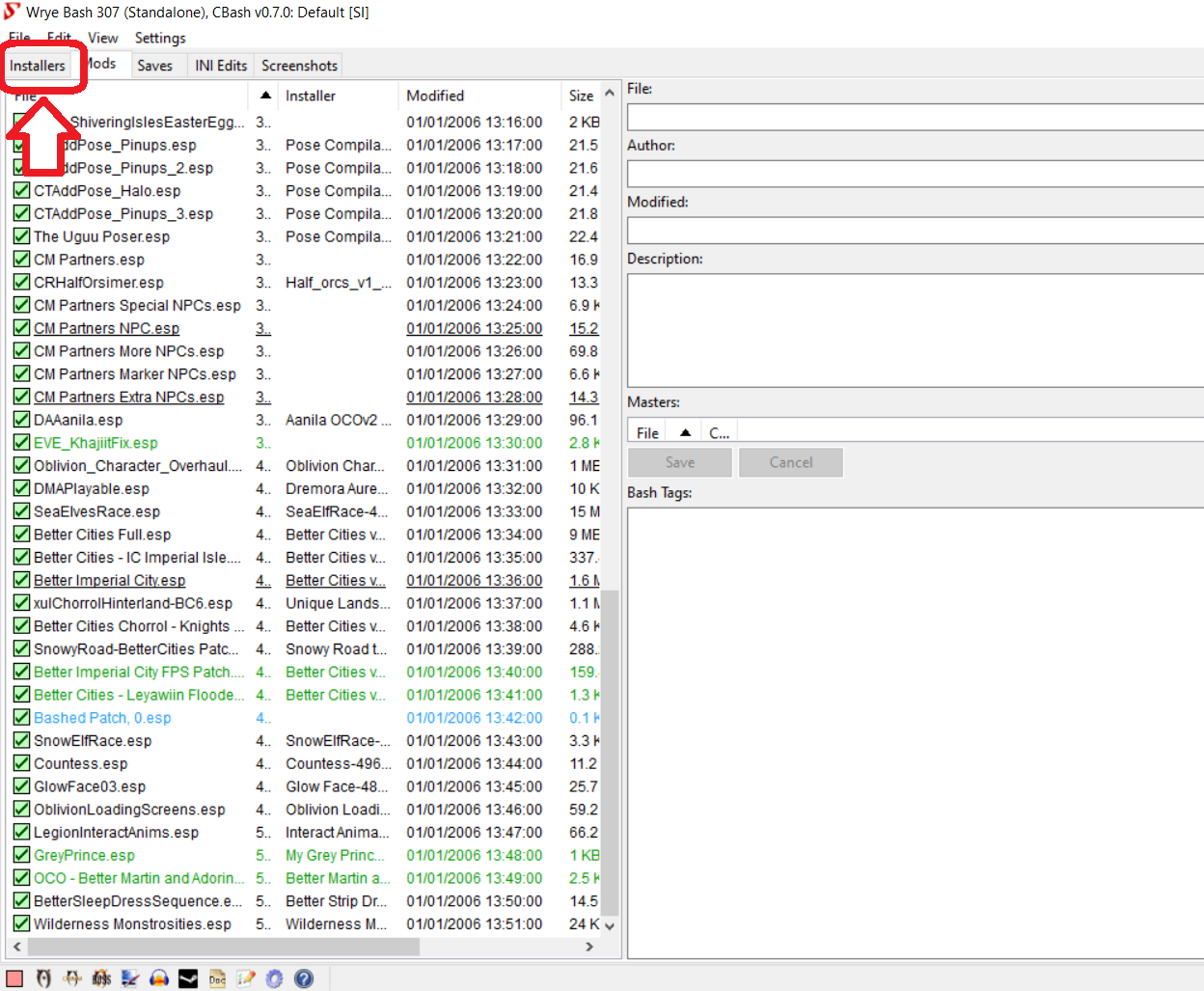Switch to the Screenshots tab

pos(299,66)
